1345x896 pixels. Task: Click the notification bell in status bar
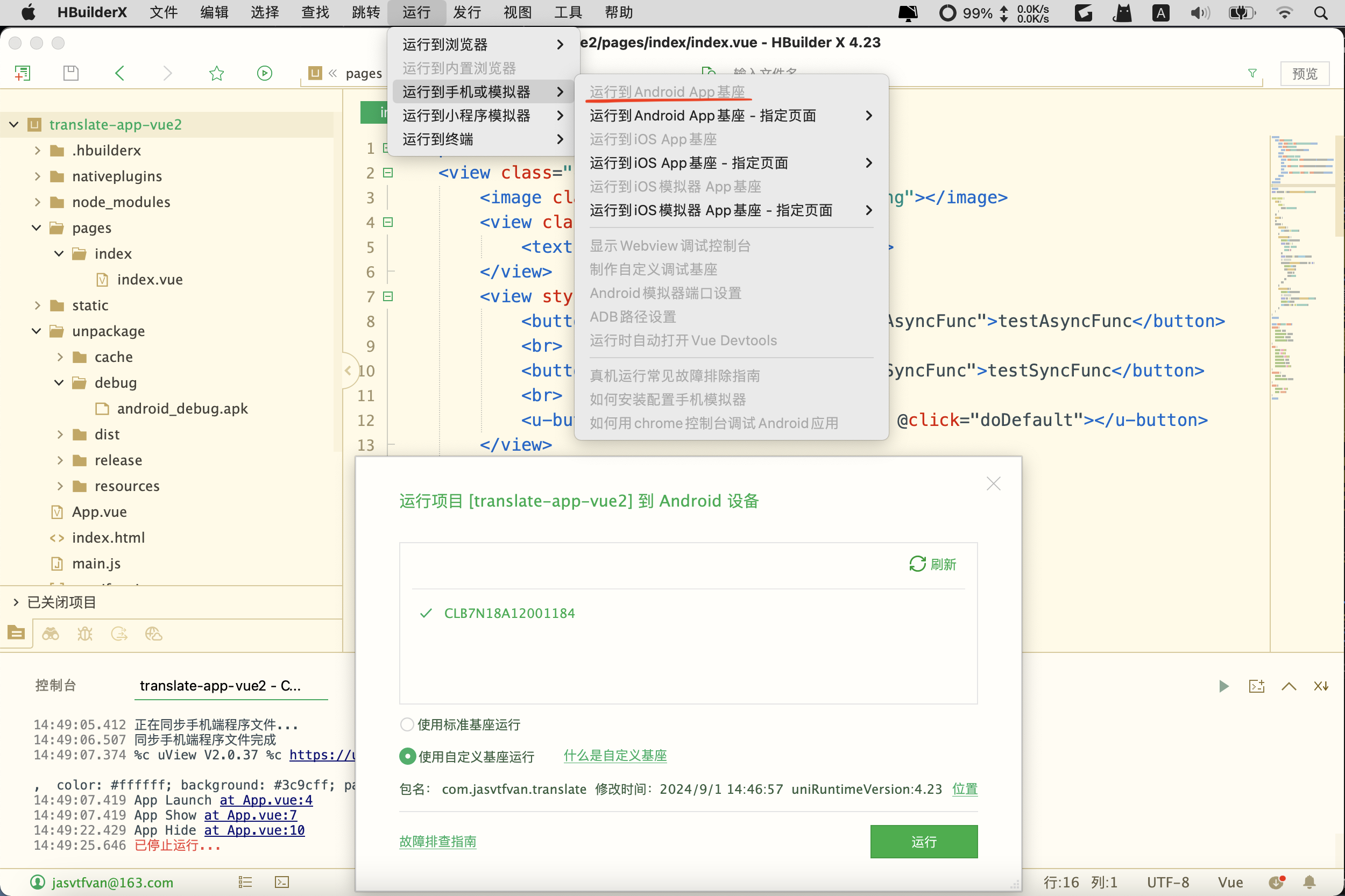(1309, 882)
